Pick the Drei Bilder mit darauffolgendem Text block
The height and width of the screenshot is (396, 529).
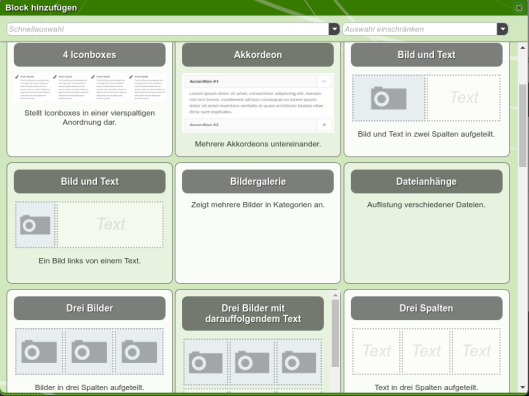coord(253,313)
